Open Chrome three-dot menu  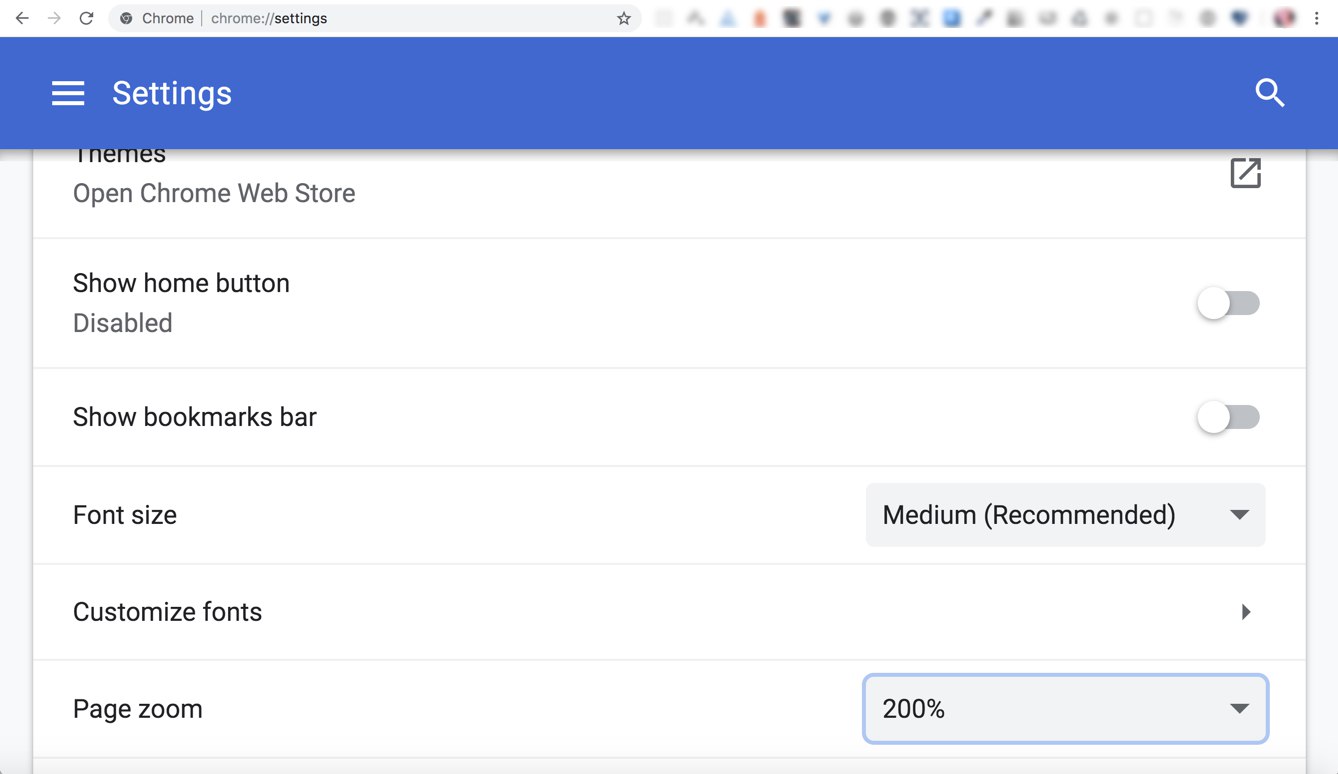coord(1317,18)
